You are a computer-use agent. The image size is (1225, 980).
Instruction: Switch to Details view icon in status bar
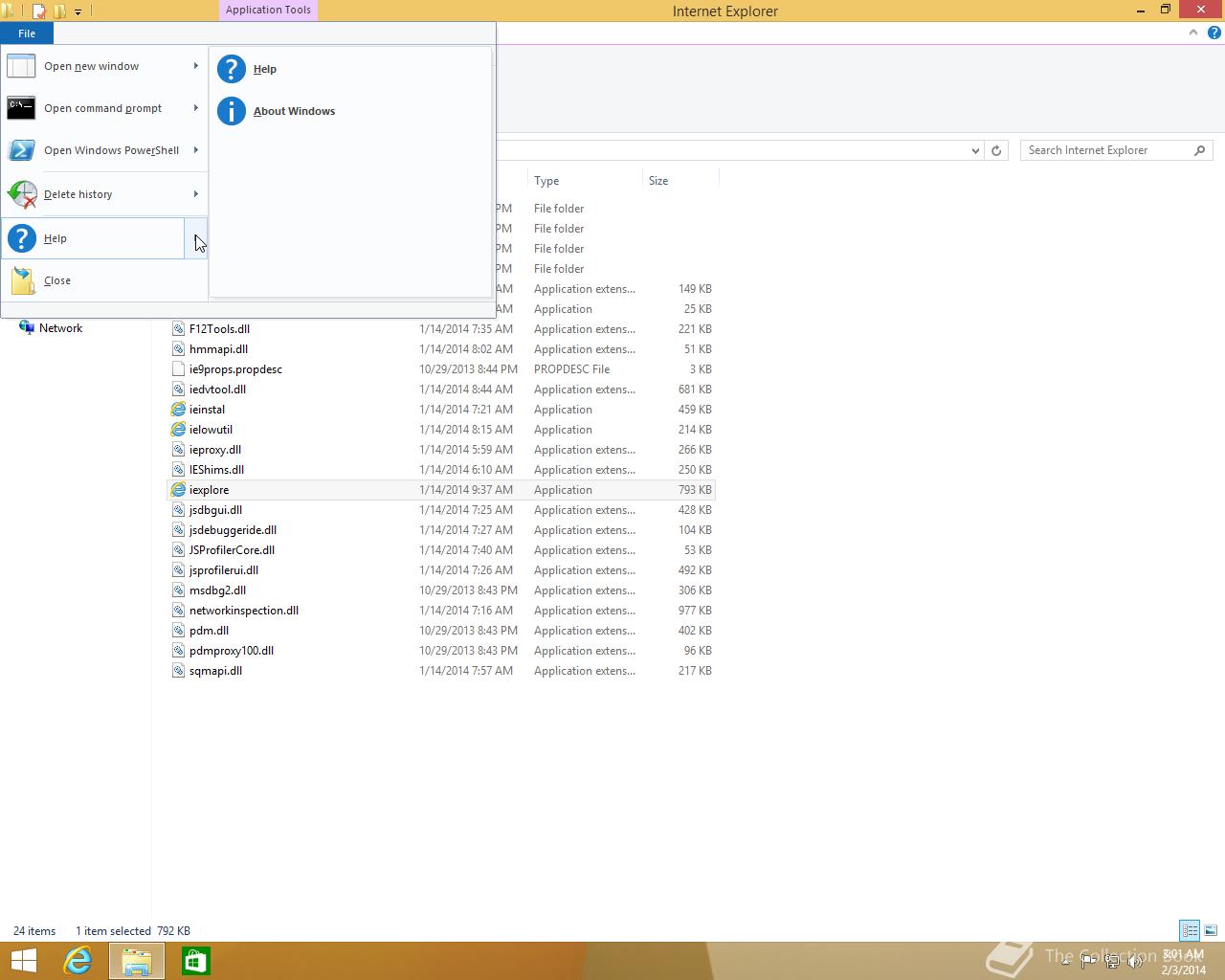pyautogui.click(x=1190, y=930)
